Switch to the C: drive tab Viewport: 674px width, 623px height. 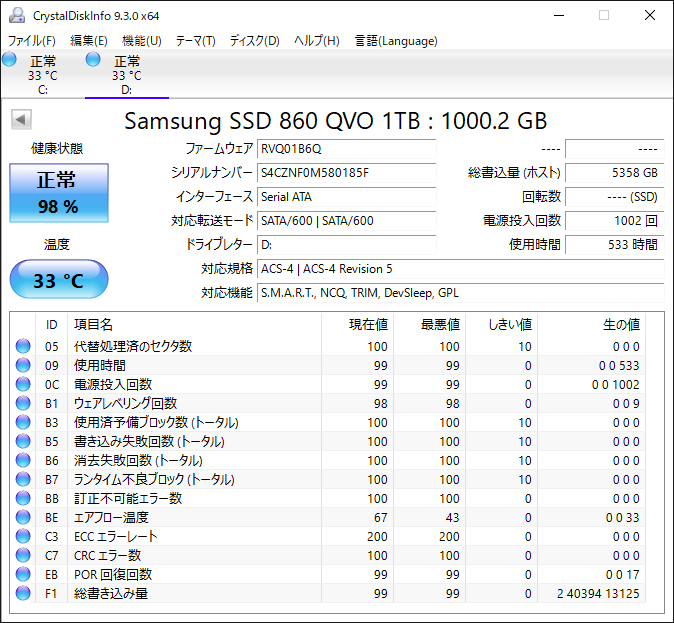43,75
